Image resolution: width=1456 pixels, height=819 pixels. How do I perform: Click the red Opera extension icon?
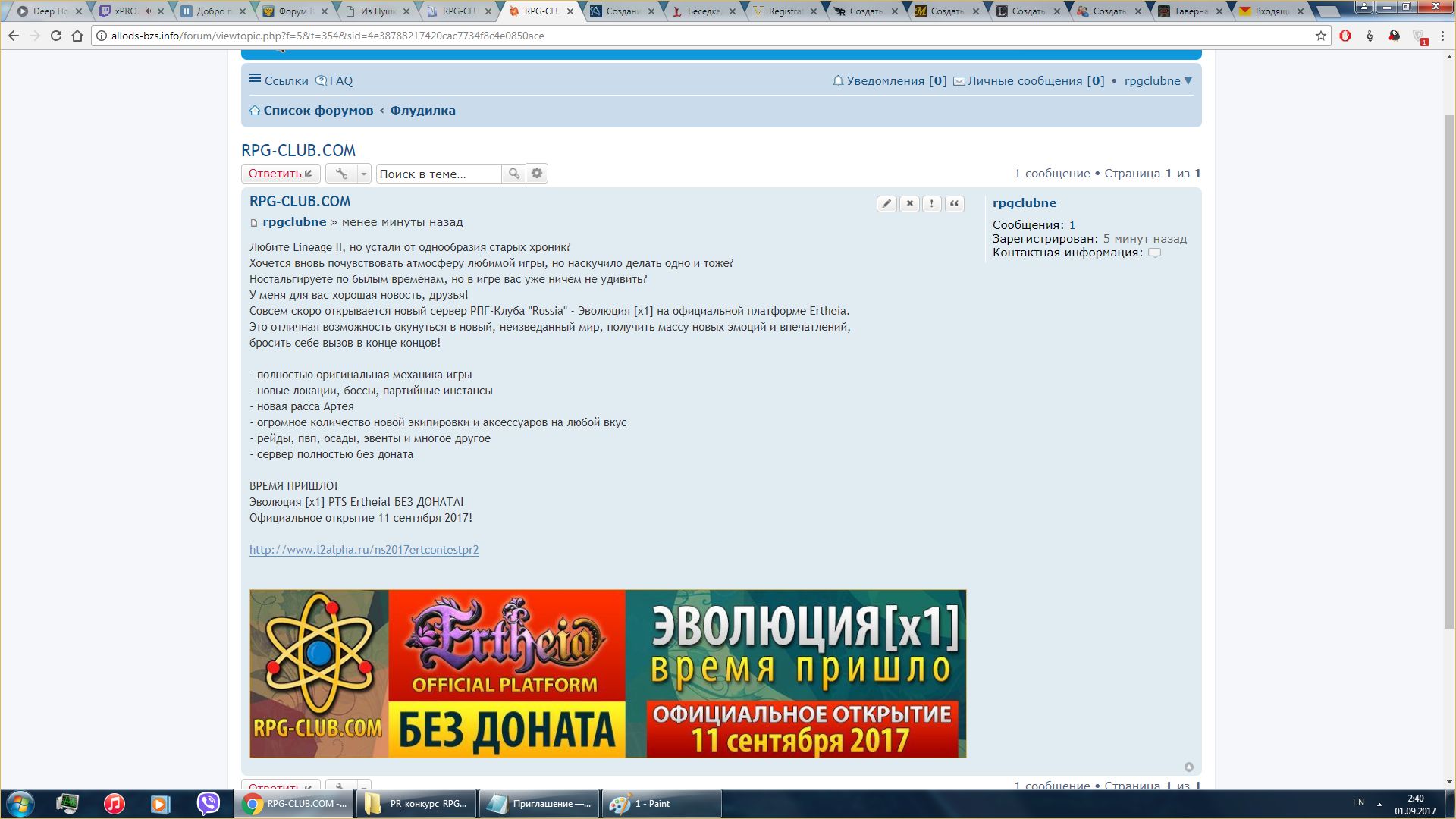tap(1345, 36)
